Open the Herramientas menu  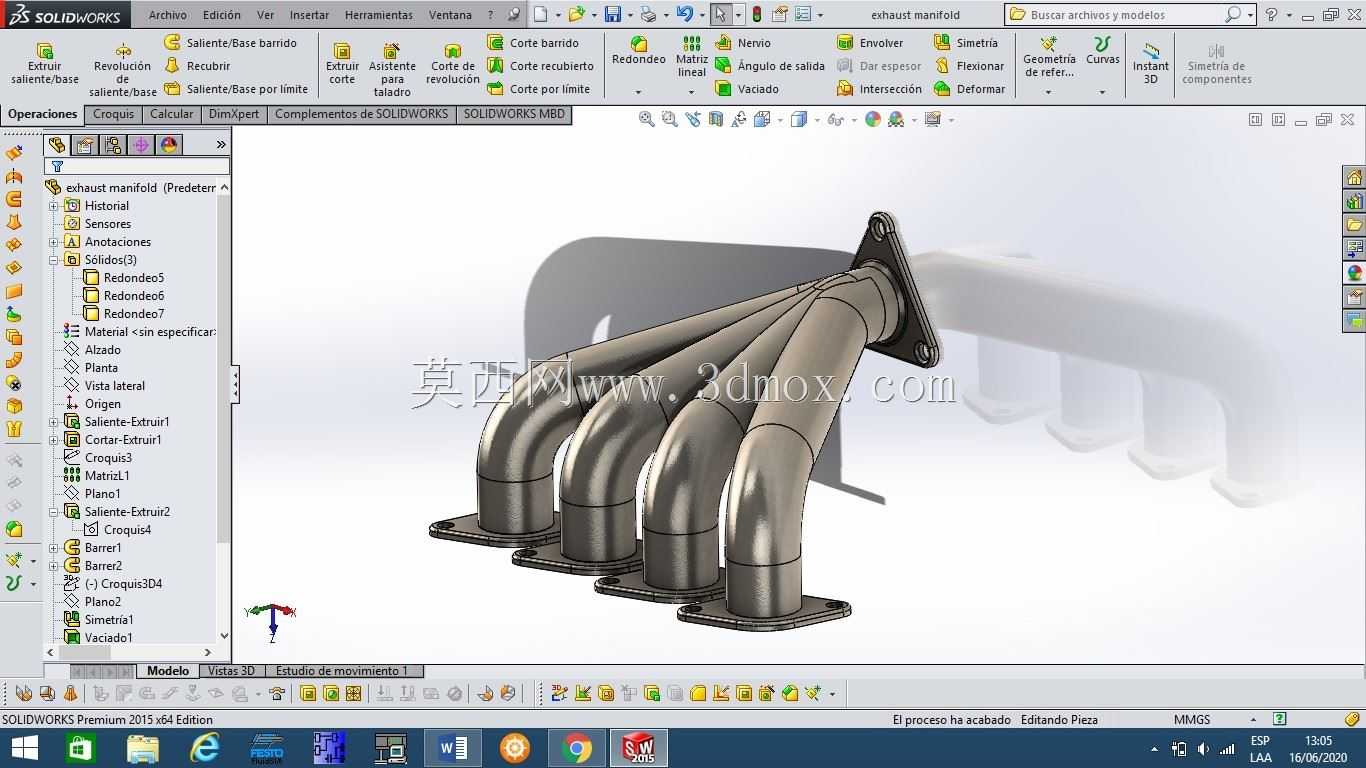tap(379, 15)
